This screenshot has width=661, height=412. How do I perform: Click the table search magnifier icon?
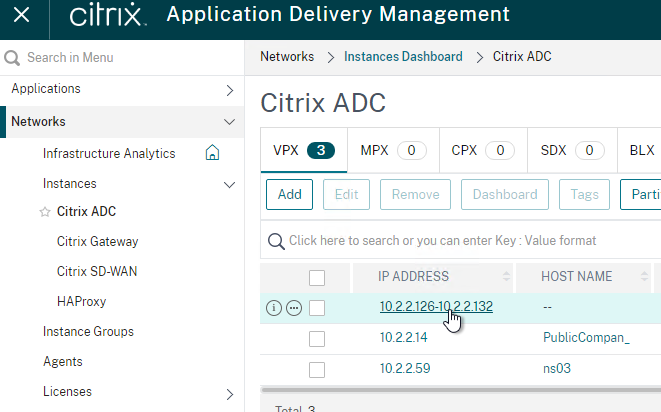(276, 241)
